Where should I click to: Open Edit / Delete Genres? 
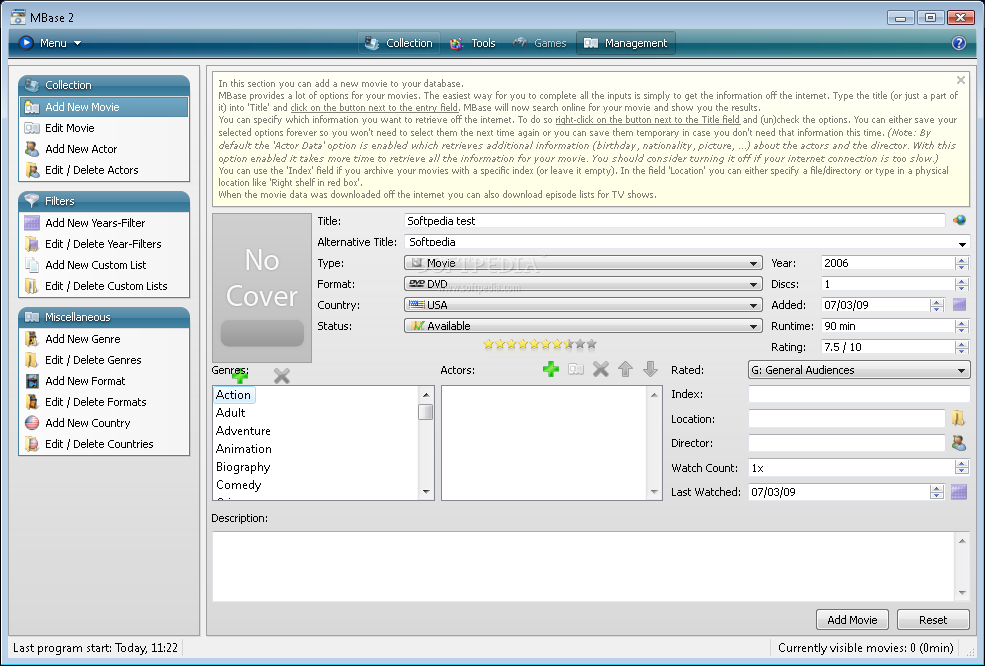click(104, 360)
